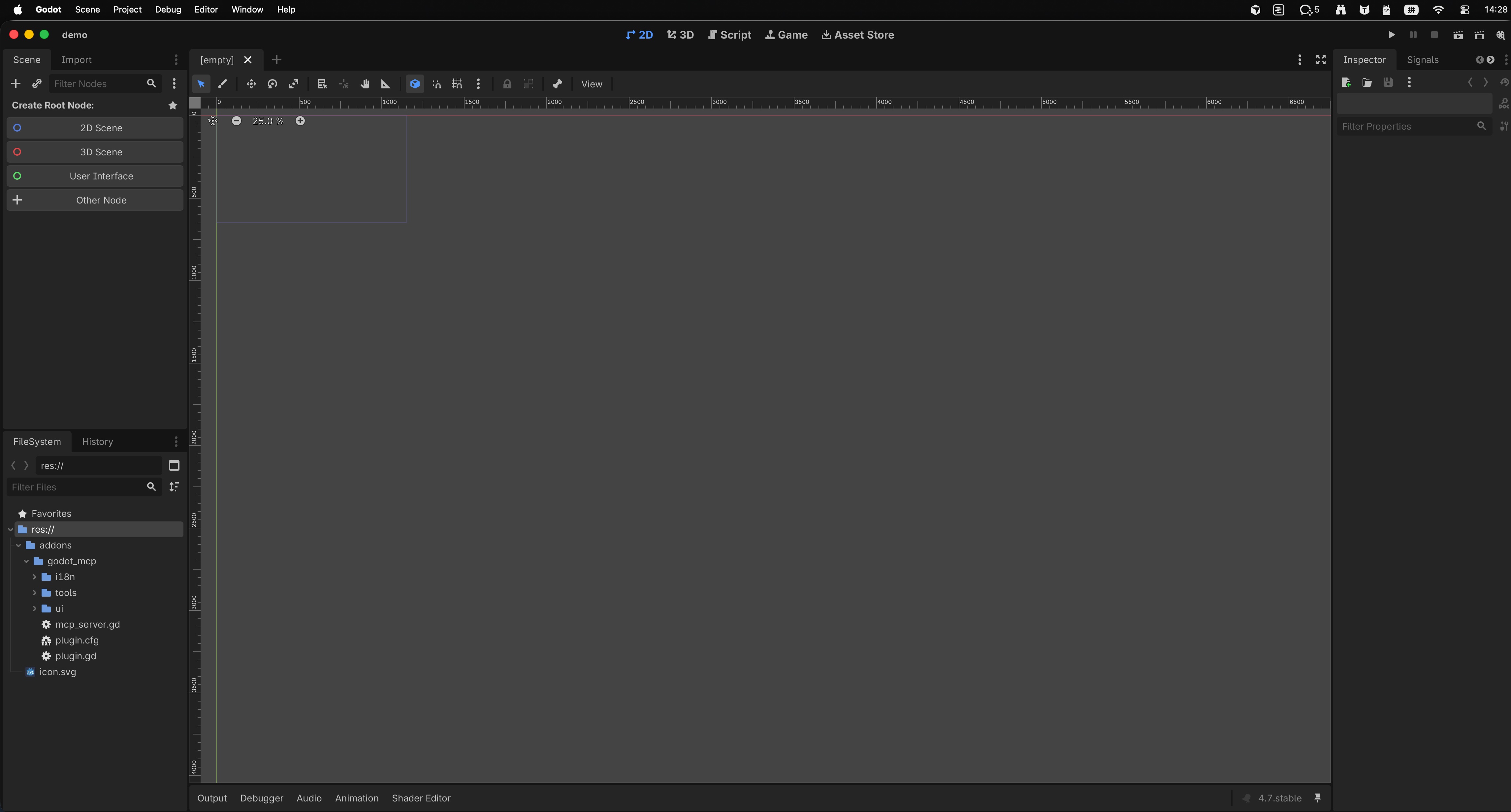The height and width of the screenshot is (812, 1511).
Task: Select the Scale Mode tool
Action: (293, 84)
